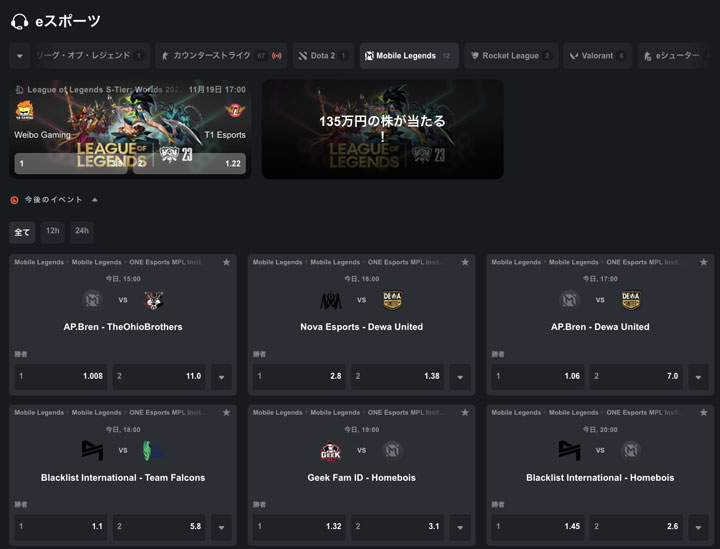Expand more markets for AP.Bren - TheOhioBrothers
The height and width of the screenshot is (549, 720).
221,377
